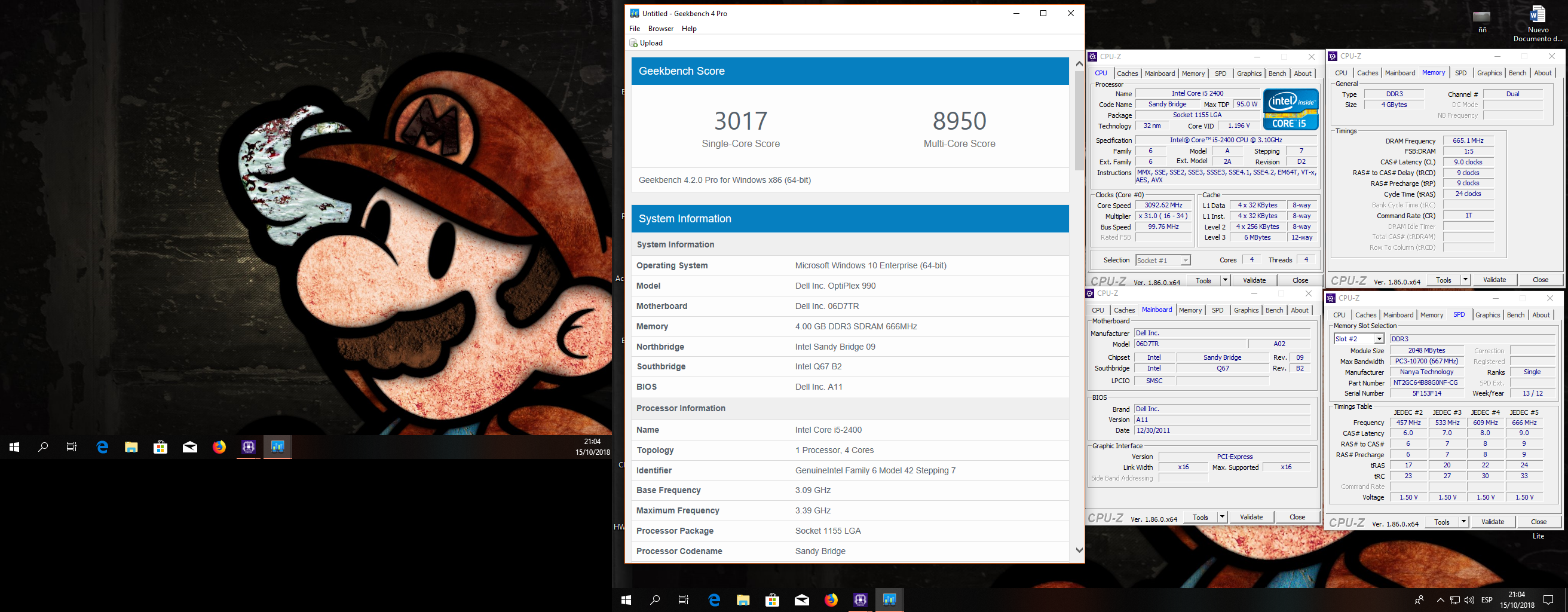
Task: Open Start menu on the system tray taskbar
Action: point(626,600)
